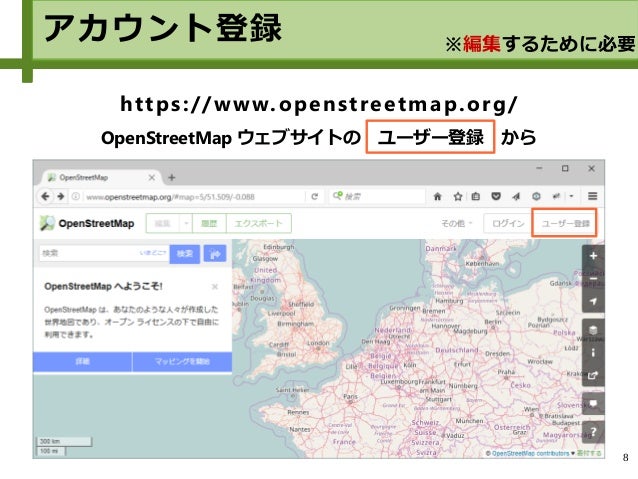
Task: Open new tab with plus icon
Action: tap(172, 177)
